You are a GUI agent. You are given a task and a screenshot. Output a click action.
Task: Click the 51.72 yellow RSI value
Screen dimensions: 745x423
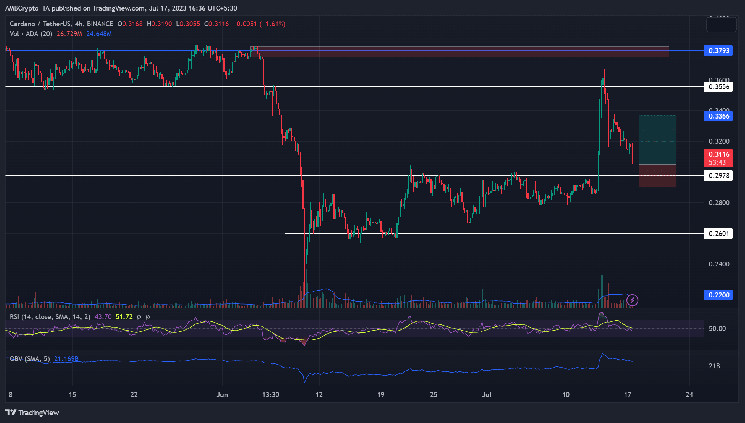(124, 317)
